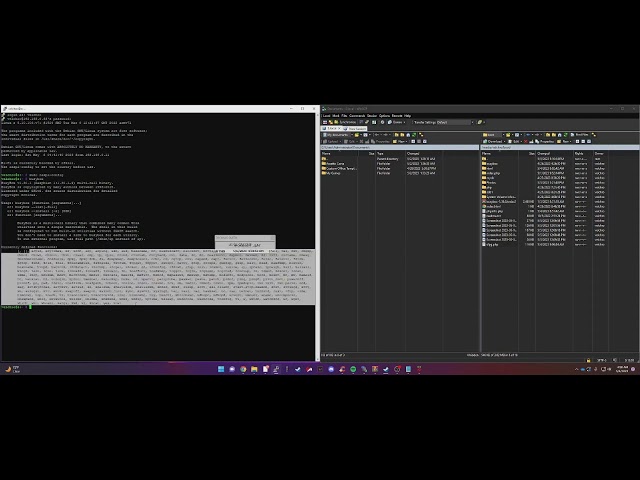Viewport: 640px width, 480px height.
Task: Click the PuTTY terminal scrollbar
Action: tap(317, 237)
